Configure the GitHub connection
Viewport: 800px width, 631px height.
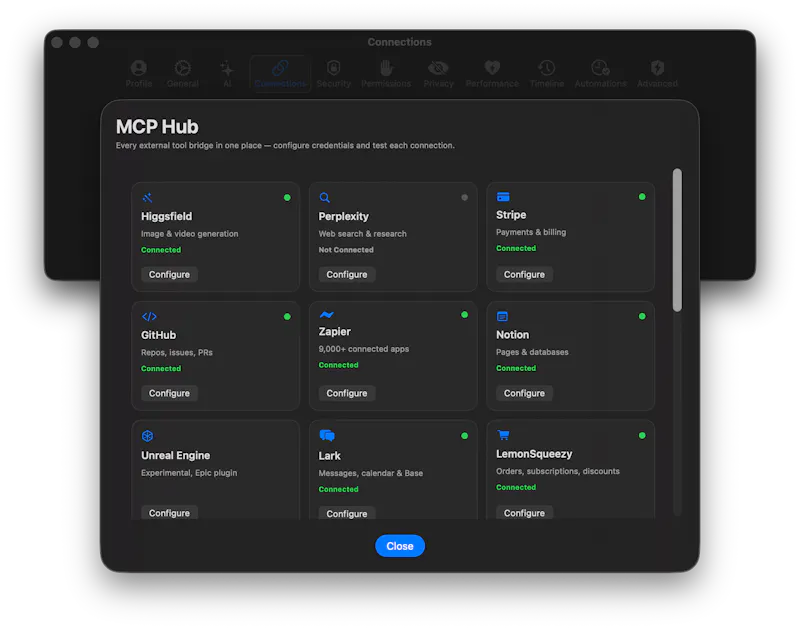pyautogui.click(x=169, y=393)
